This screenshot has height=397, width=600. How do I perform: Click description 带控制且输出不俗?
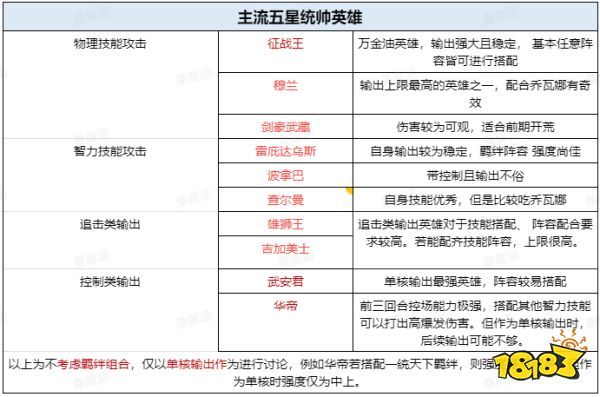[x=475, y=176]
